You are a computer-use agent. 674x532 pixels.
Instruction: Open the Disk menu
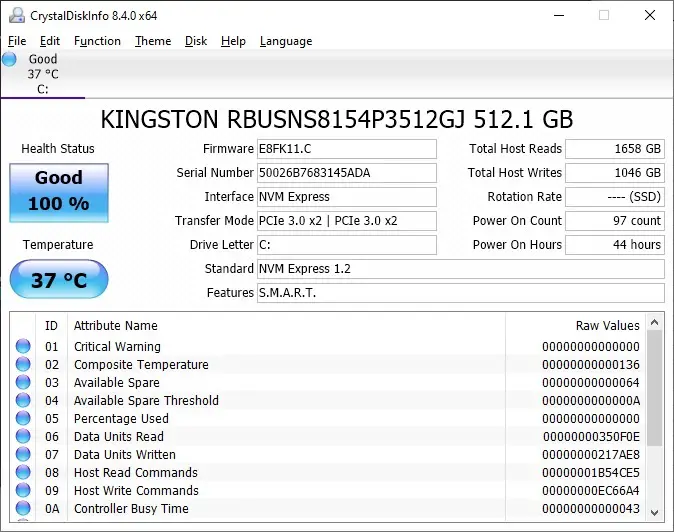pos(196,41)
